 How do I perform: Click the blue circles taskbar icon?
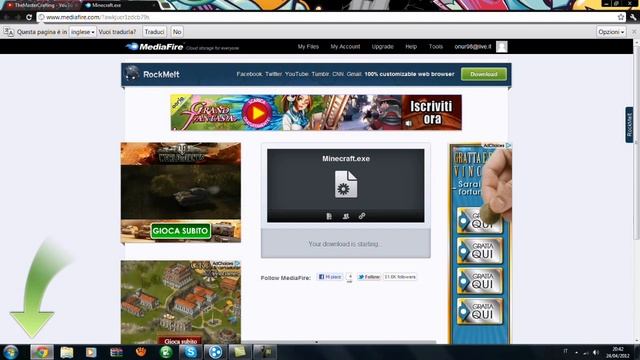[216, 352]
